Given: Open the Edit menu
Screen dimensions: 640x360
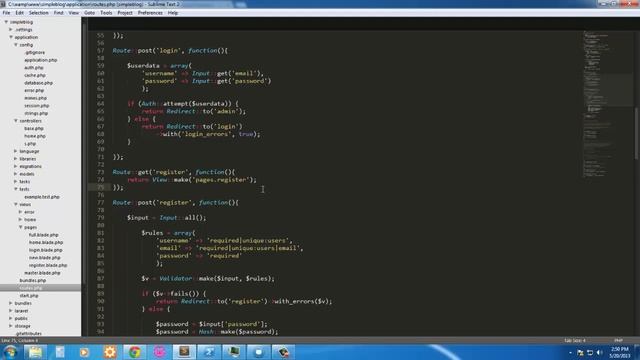Looking at the screenshot, I should (x=19, y=13).
